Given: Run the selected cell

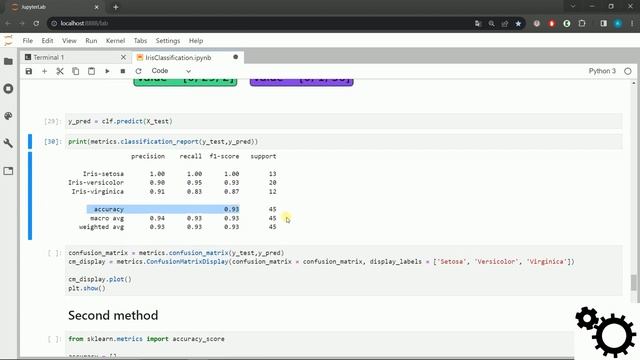Looking at the screenshot, I should tap(107, 71).
